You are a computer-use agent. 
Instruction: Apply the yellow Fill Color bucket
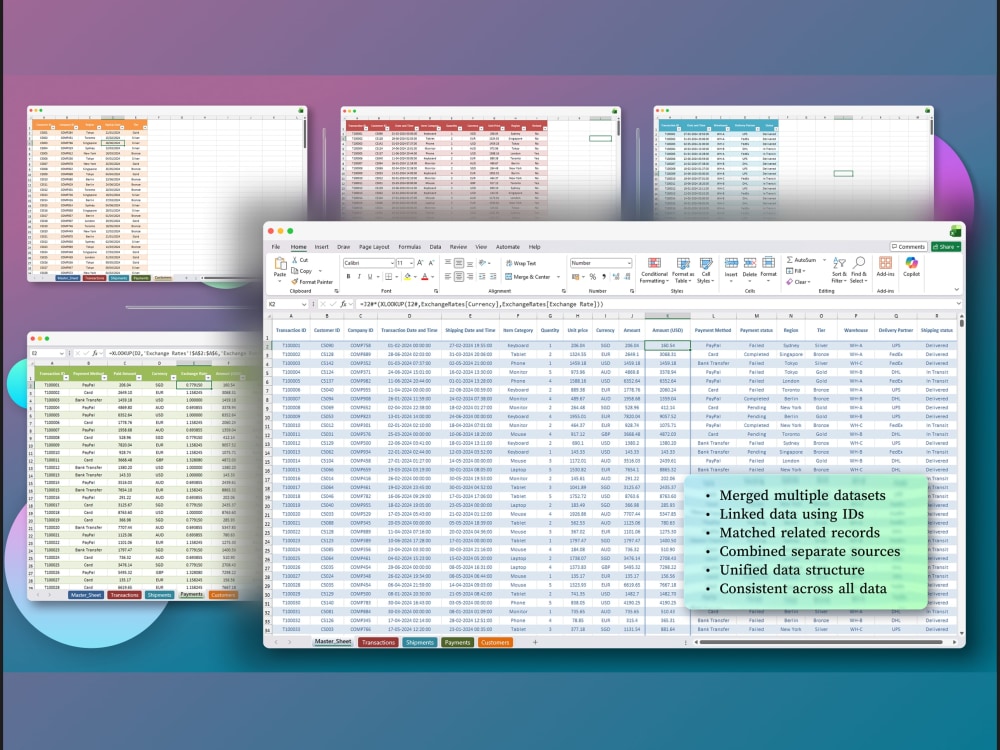(408, 277)
